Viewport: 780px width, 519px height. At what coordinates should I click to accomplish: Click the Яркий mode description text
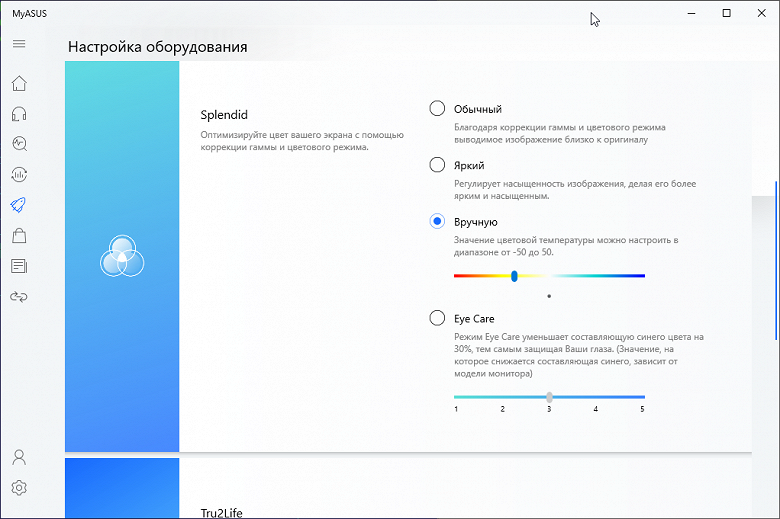pos(575,190)
